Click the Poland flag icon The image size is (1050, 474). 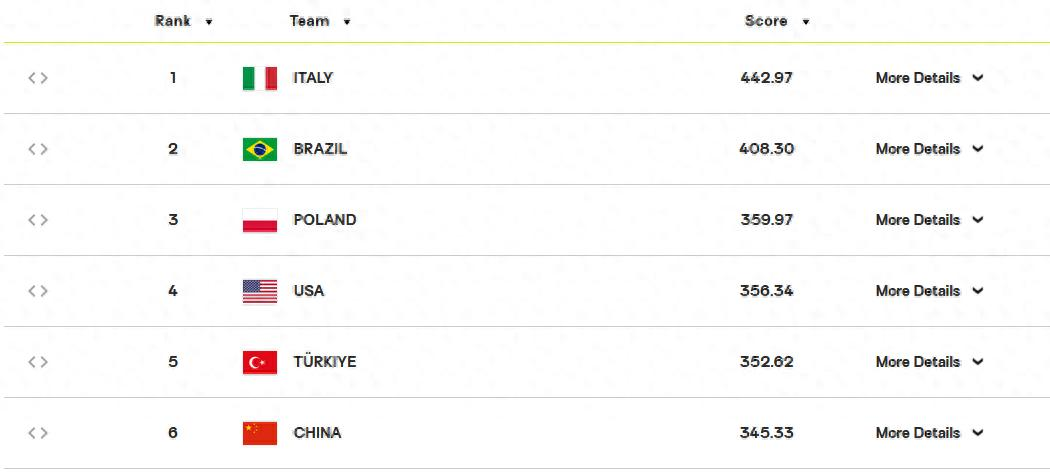(x=260, y=220)
